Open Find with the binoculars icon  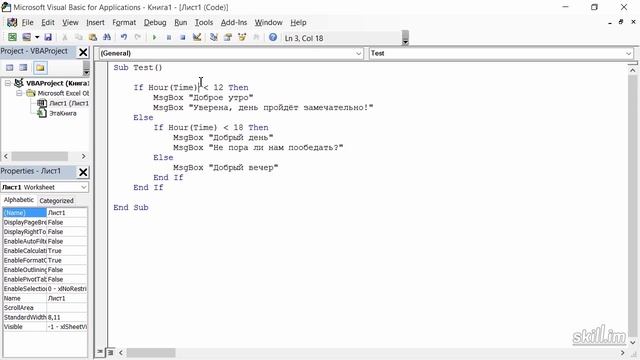[107, 38]
